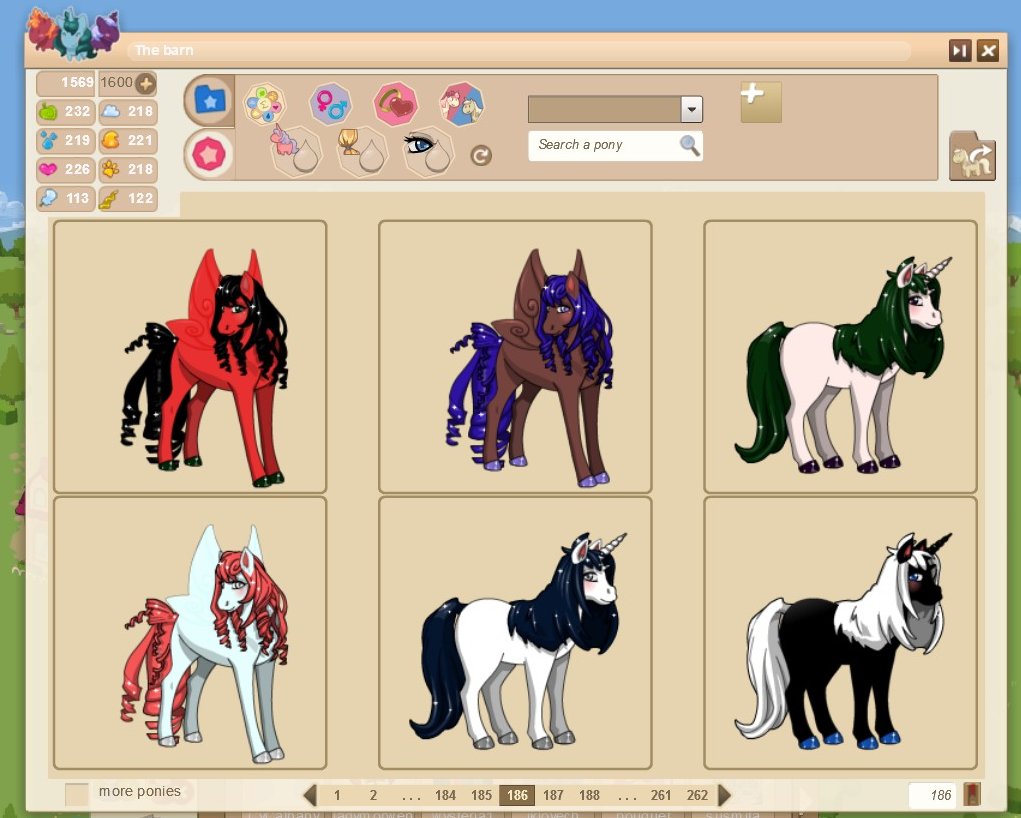Viewport: 1021px width, 818px height.
Task: Click the plus button to add folder
Action: pyautogui.click(x=761, y=102)
